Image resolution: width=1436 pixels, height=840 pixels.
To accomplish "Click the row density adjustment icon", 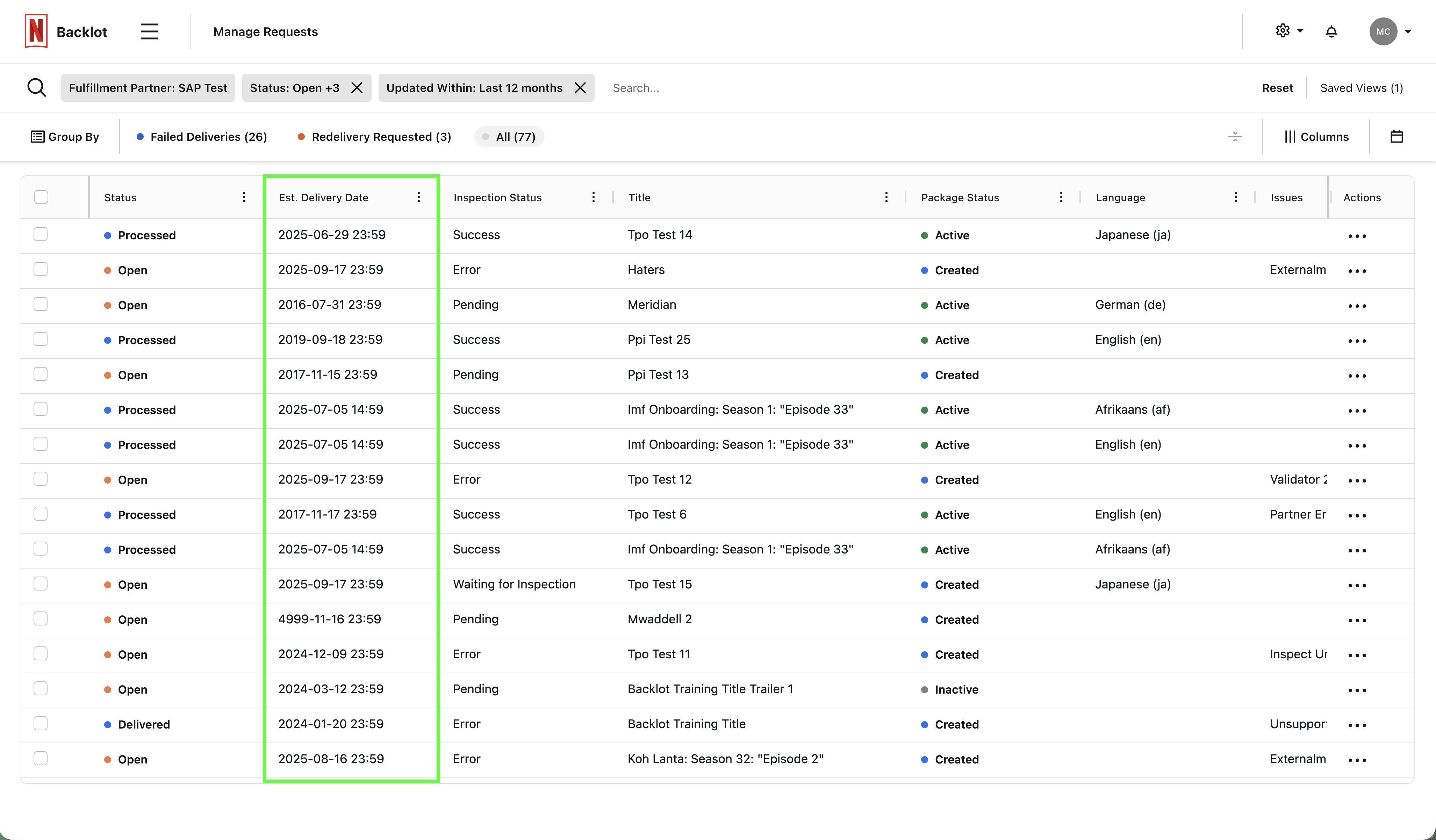I will [x=1235, y=137].
